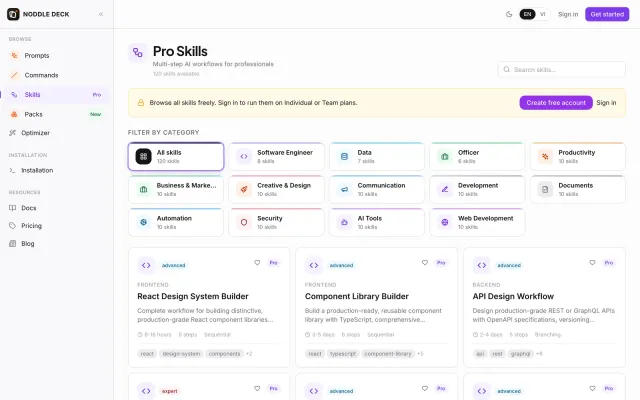Open React Design System Builder title
Viewport: 640px width, 400px height.
[x=193, y=296]
